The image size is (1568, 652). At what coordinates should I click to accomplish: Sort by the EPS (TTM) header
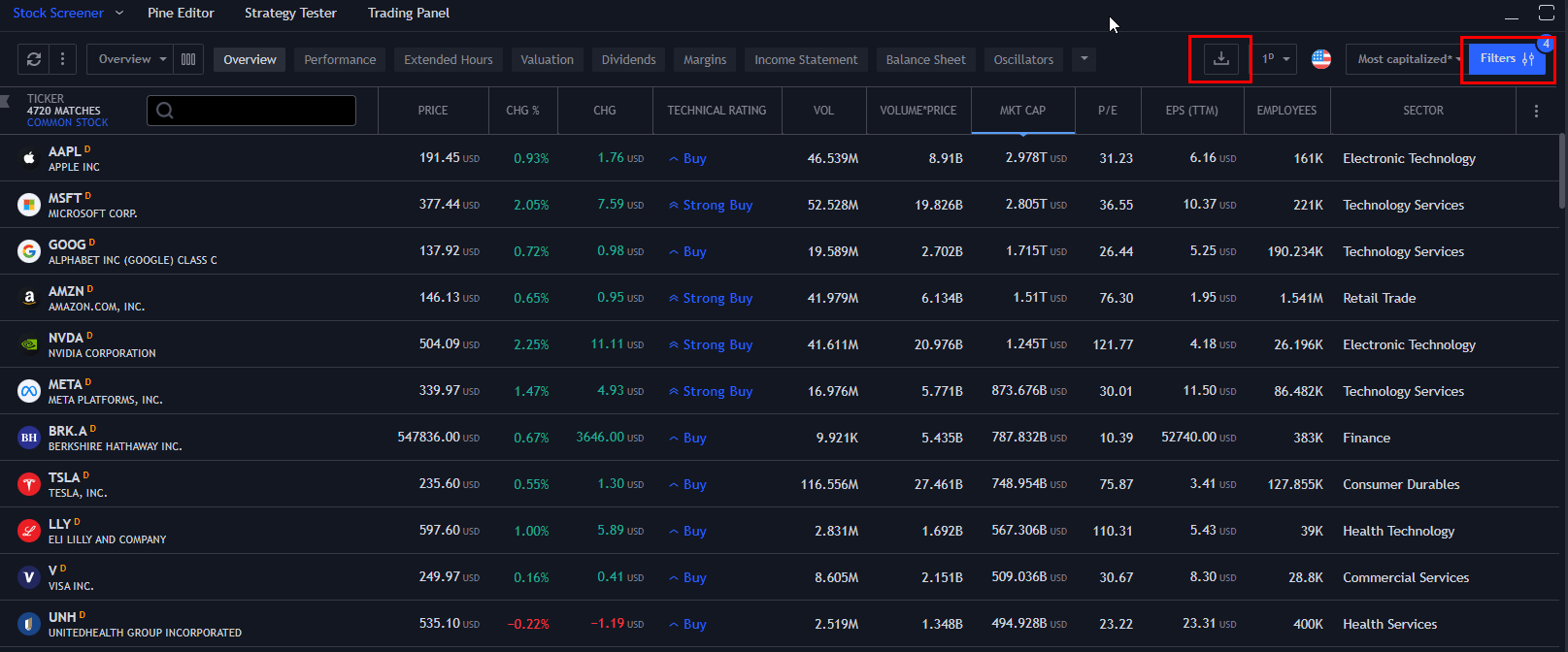click(1192, 111)
